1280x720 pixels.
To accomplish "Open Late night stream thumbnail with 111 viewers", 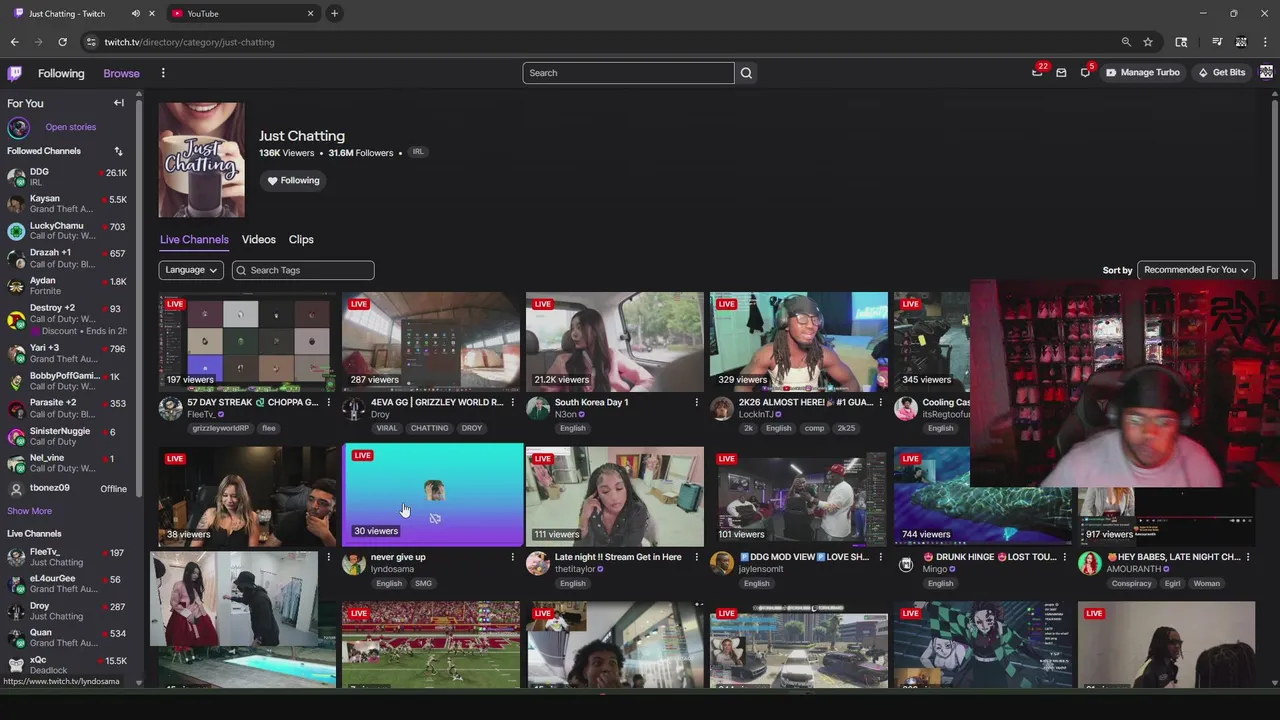I will (x=615, y=497).
